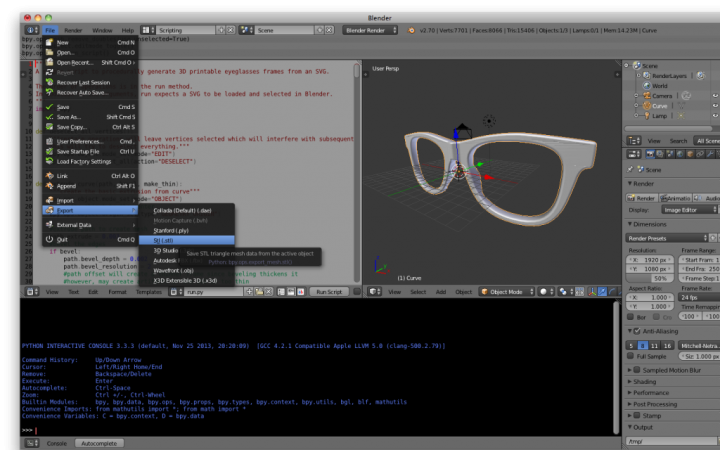Screen dimensions: 720x450
Task: Enable the Border render checkbox
Action: pyautogui.click(x=630, y=317)
